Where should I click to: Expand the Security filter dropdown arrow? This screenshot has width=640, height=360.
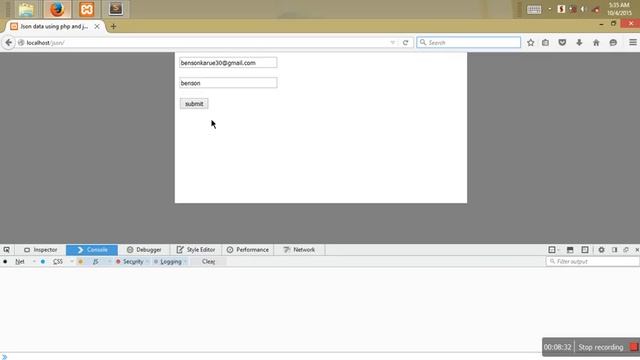coord(147,262)
